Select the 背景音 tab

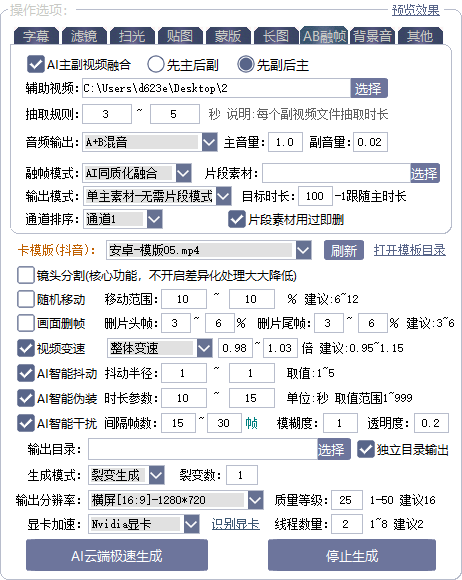pos(372,36)
